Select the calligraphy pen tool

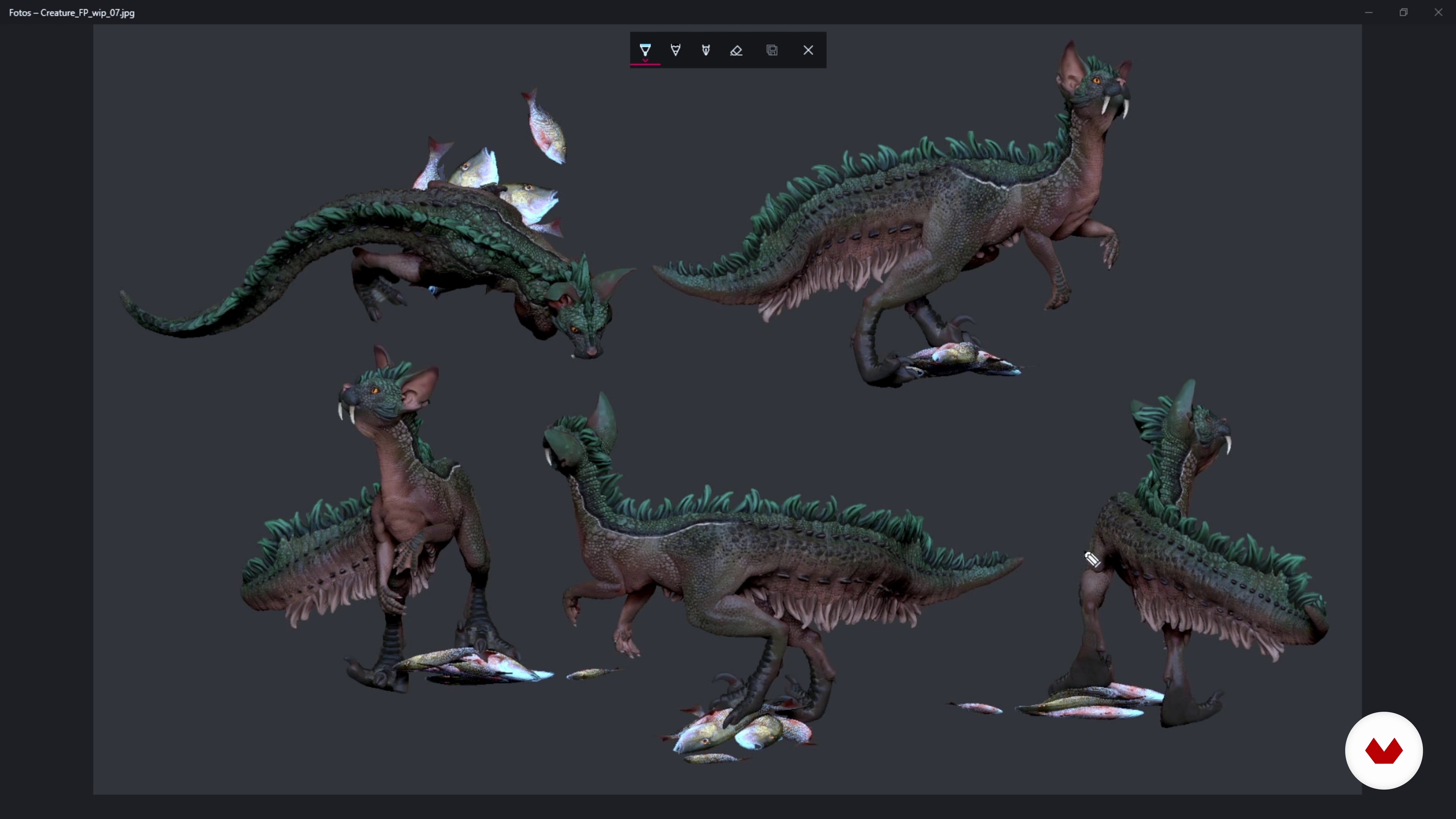[x=706, y=50]
